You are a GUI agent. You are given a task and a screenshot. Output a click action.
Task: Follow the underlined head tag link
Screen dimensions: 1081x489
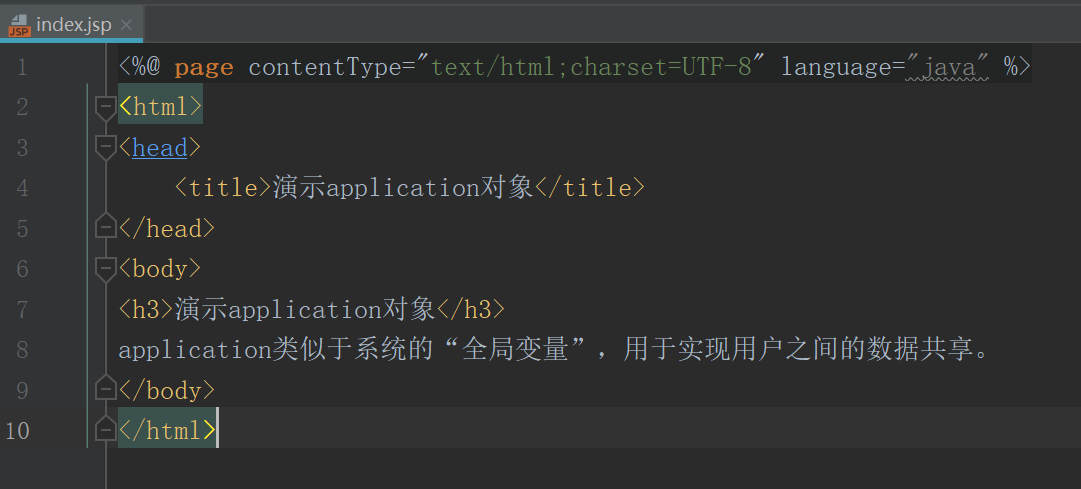(159, 148)
